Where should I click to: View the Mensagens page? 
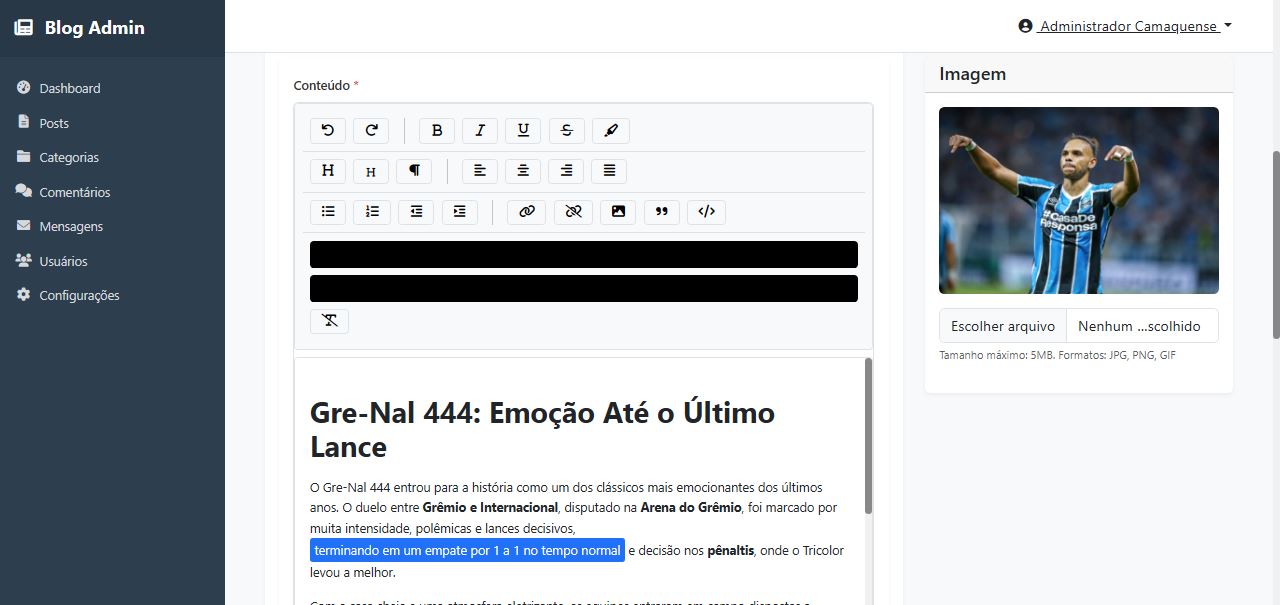click(112, 226)
